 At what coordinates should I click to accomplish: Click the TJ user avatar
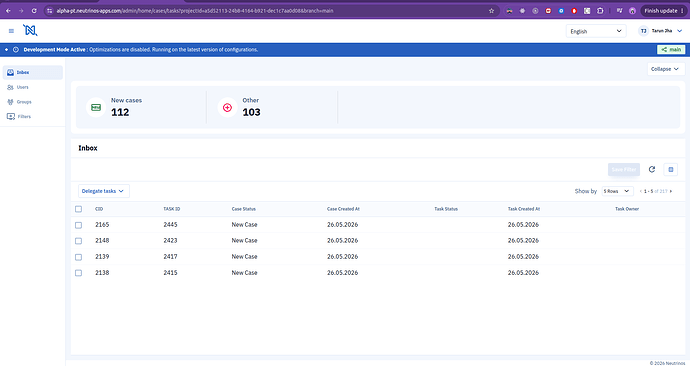coord(643,31)
